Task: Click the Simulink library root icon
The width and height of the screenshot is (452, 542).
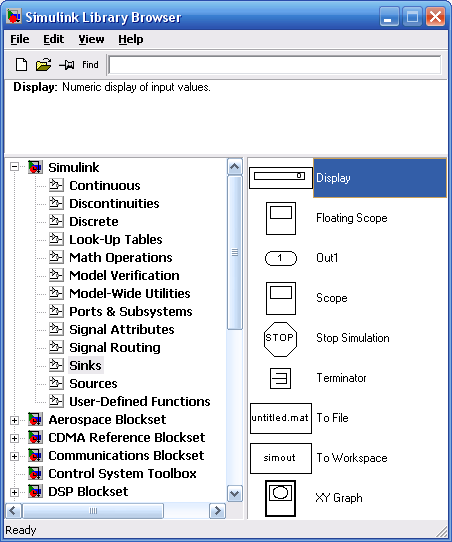Action: tap(35, 167)
